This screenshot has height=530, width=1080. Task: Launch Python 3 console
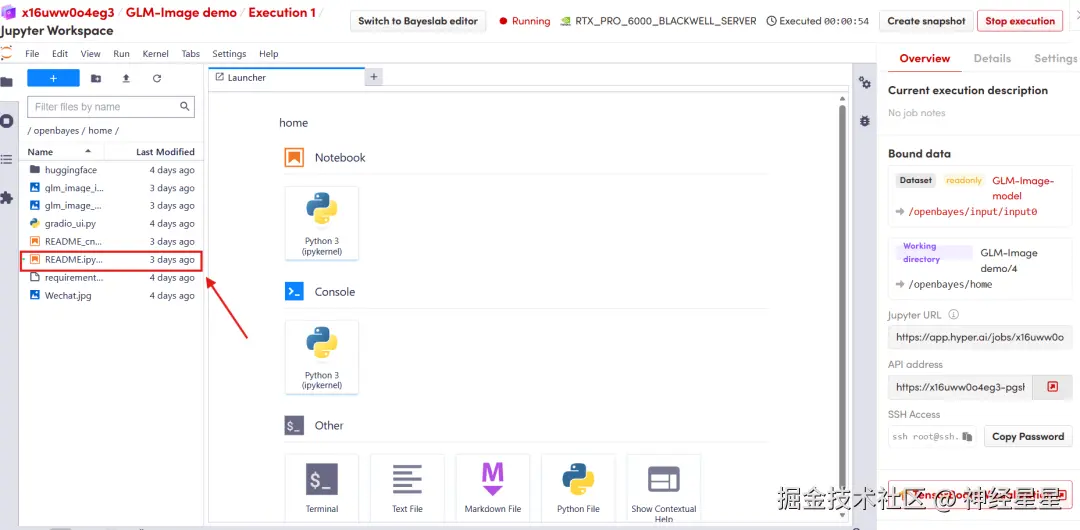pos(322,357)
